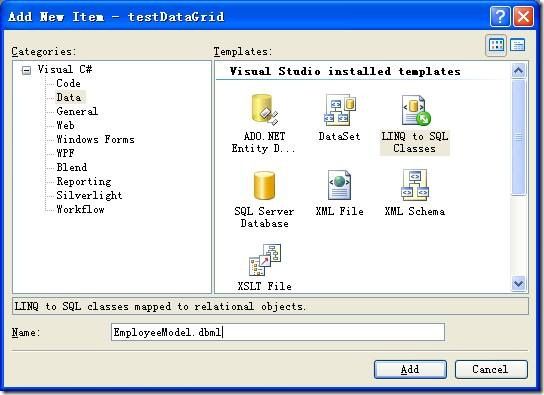544x395 pixels.
Task: Collapse the Visual C# tree node
Action: [26, 70]
